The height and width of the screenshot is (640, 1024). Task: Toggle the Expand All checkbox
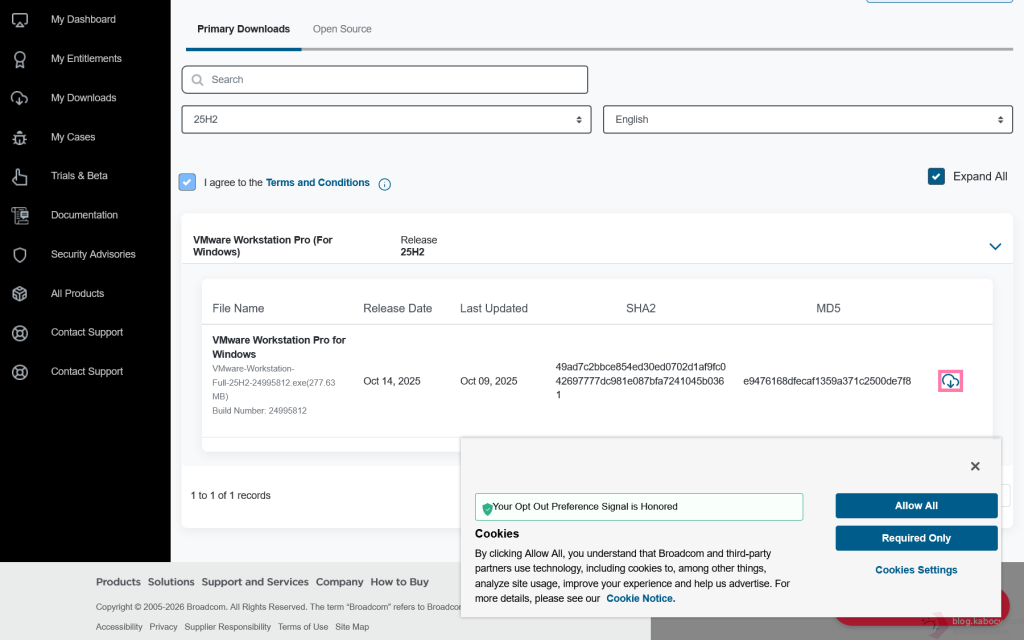(x=936, y=176)
